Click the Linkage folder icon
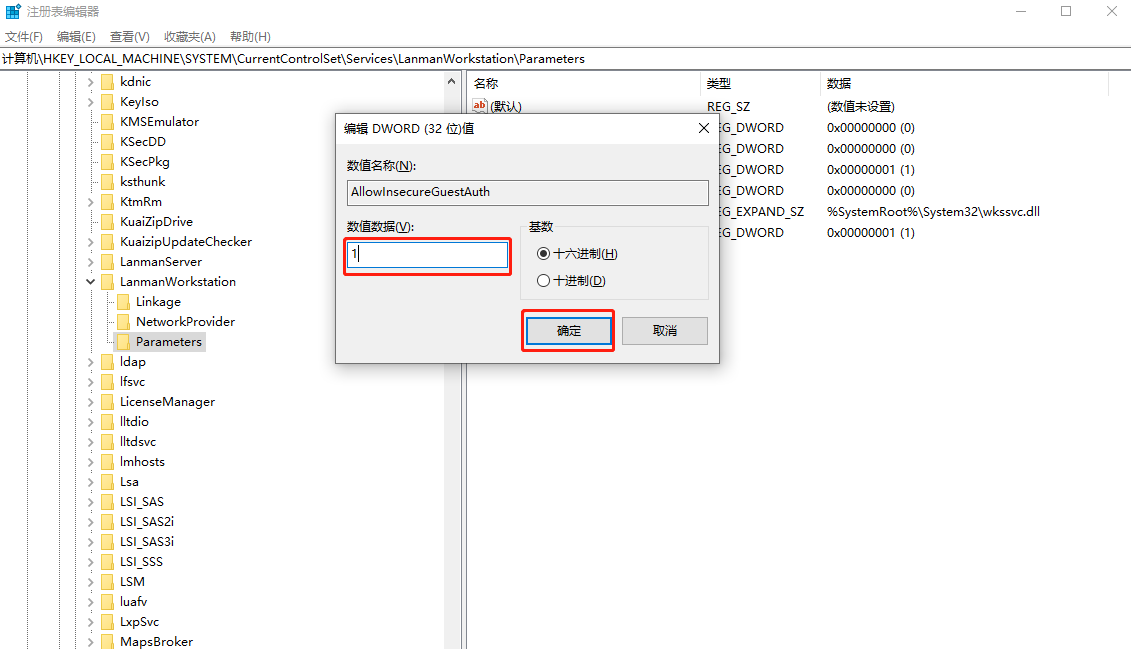The height and width of the screenshot is (649, 1131). [123, 302]
